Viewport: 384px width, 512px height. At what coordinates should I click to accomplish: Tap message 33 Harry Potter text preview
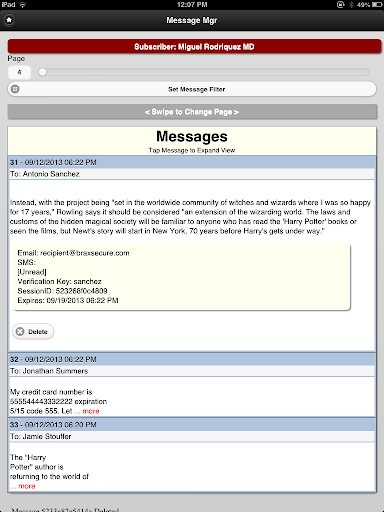tap(49, 467)
